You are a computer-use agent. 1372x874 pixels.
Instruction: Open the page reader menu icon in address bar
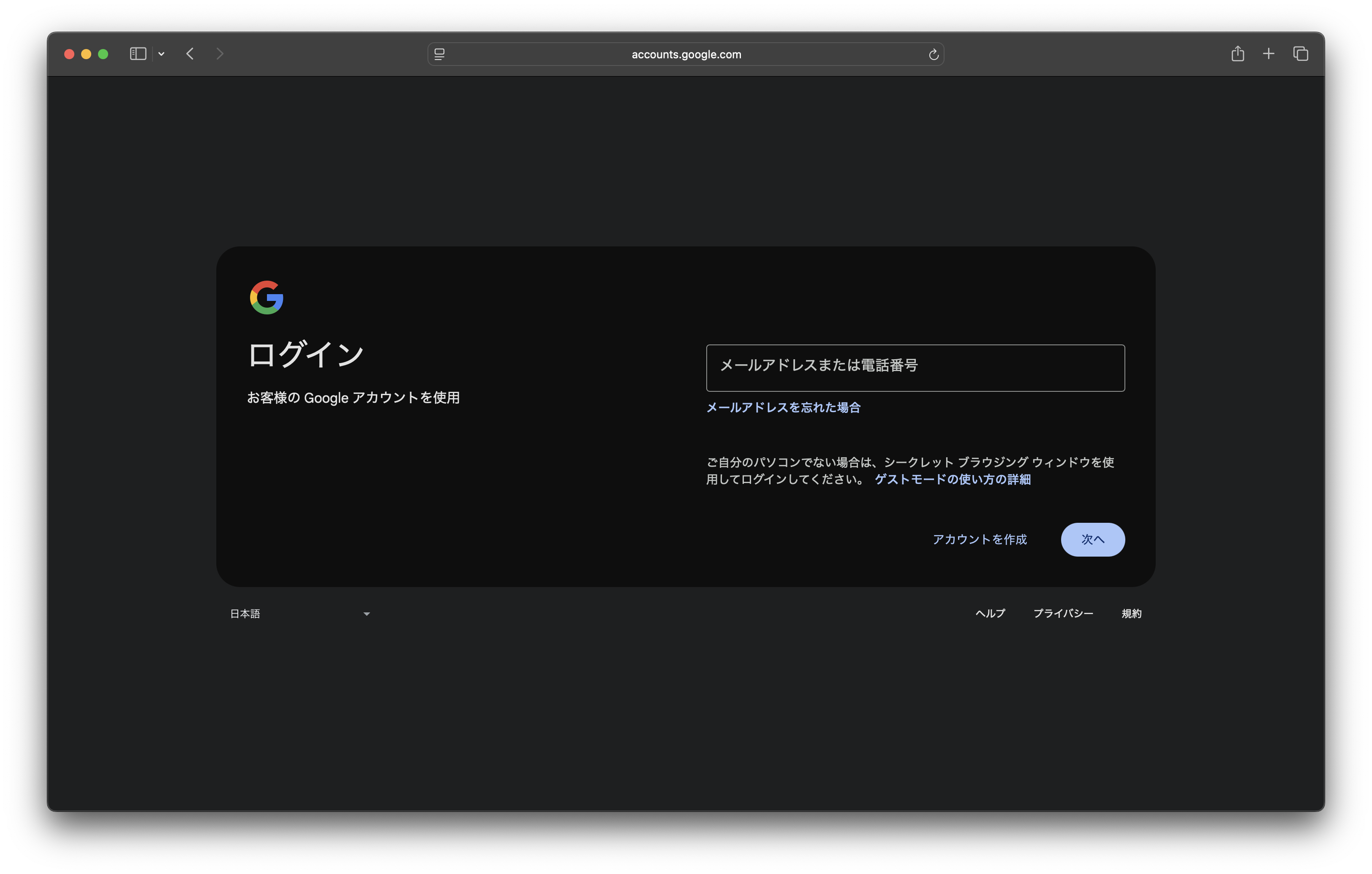click(439, 54)
